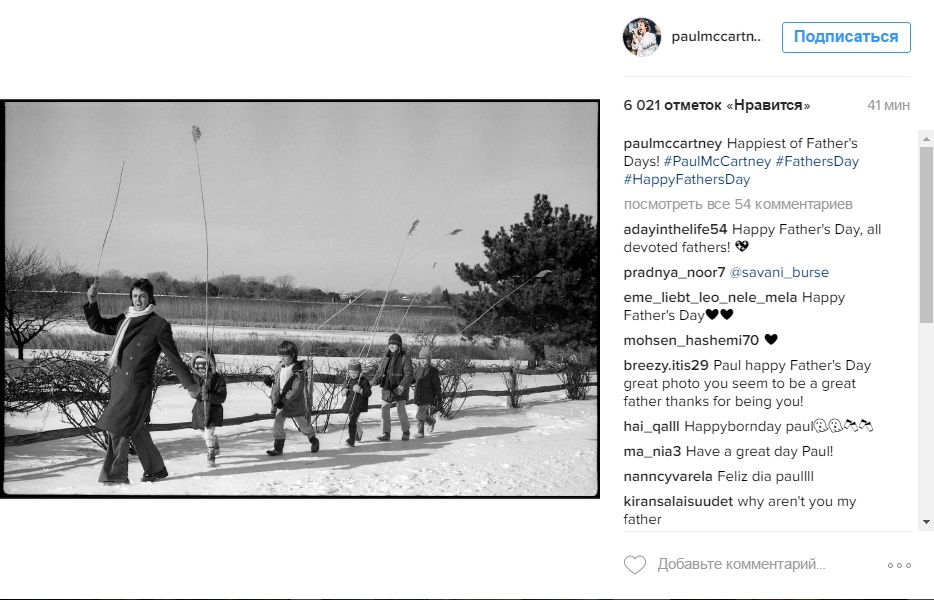Open adayinthelife54 commenter profile

(675, 229)
